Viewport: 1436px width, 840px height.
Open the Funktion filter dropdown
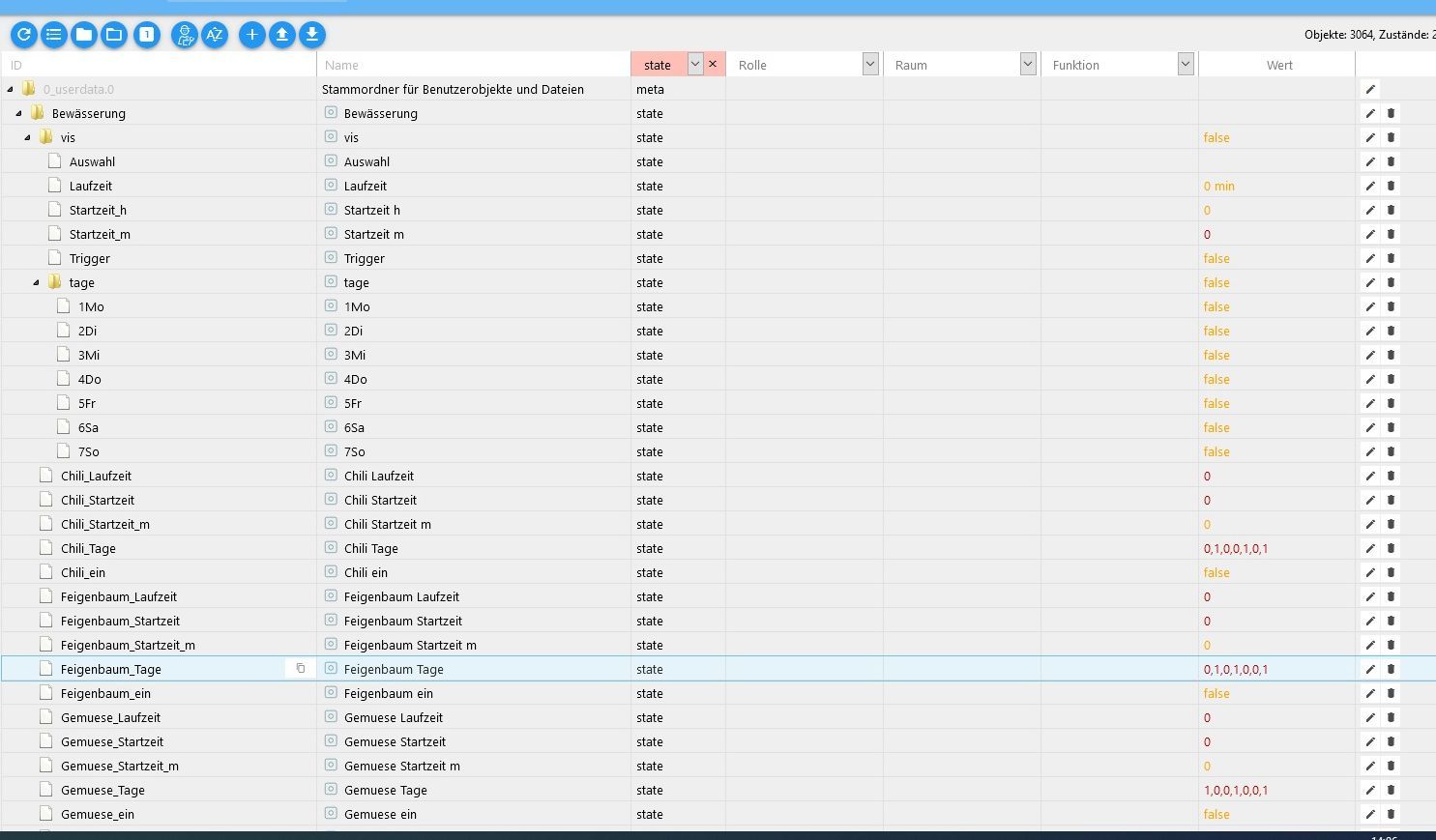pos(1186,64)
